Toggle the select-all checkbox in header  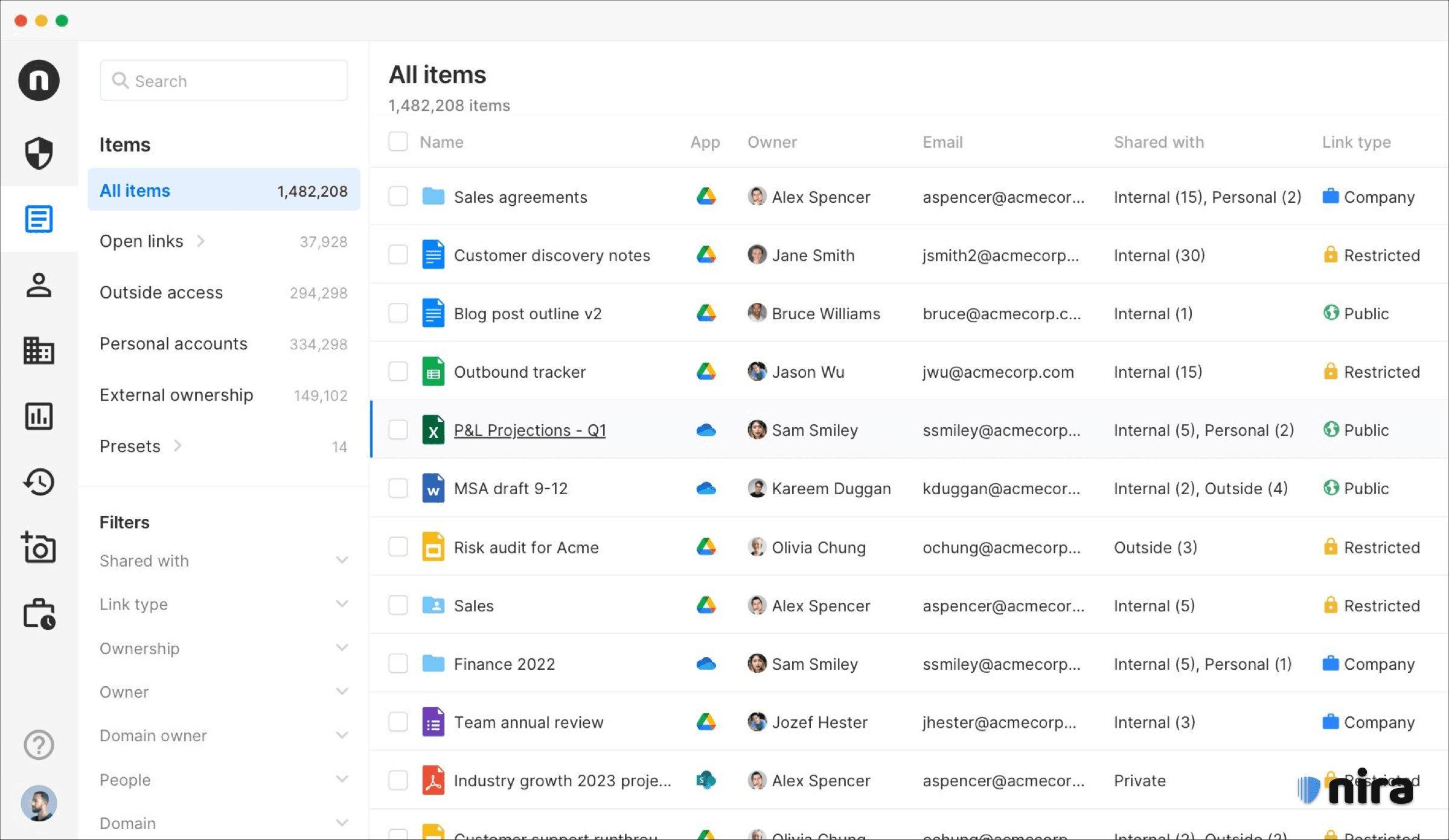coord(398,142)
